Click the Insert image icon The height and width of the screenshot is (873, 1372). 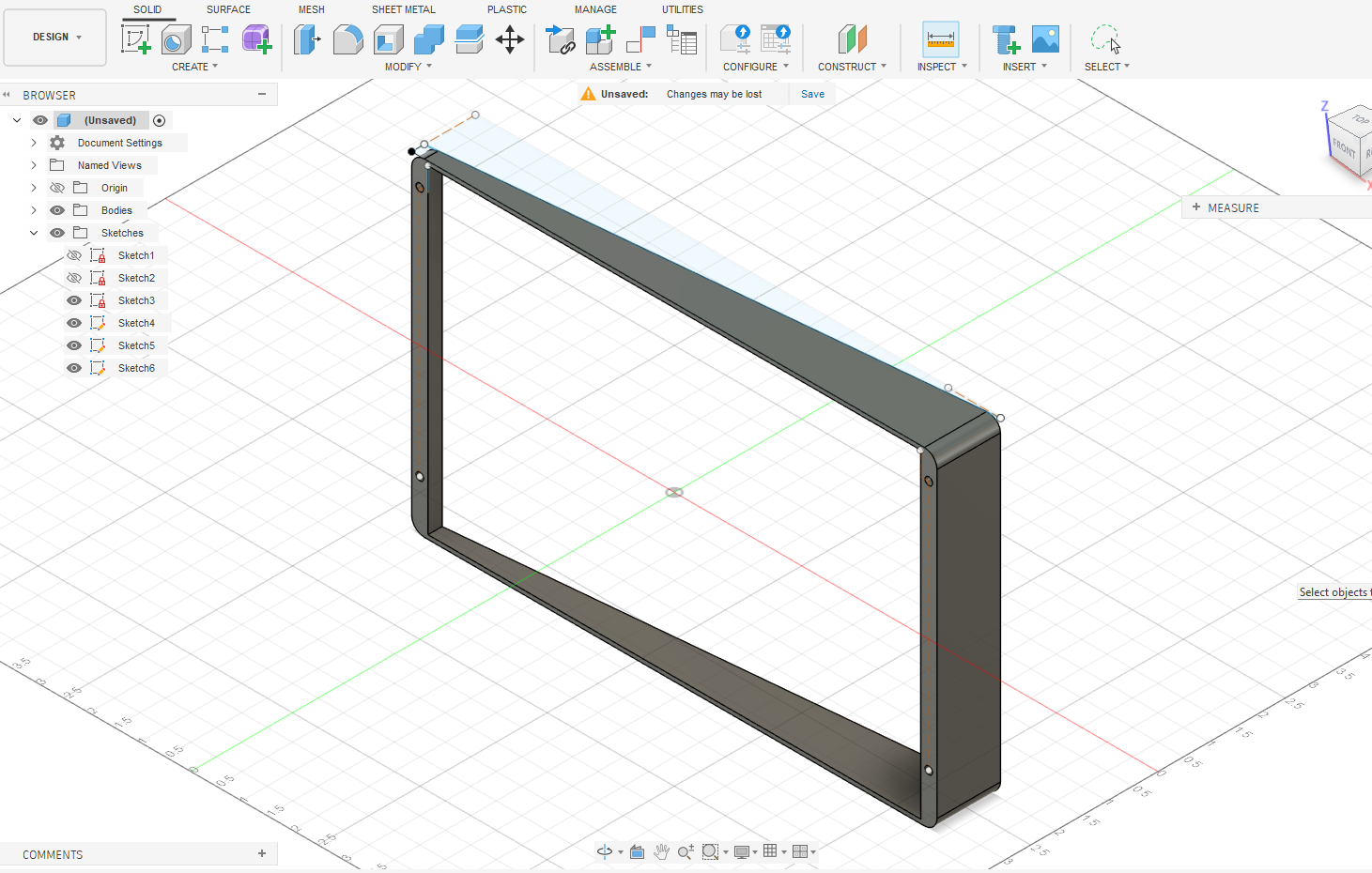coord(1045,39)
